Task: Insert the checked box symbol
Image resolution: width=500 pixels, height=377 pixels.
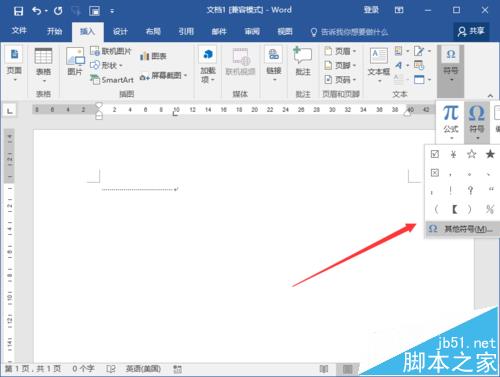Action: pos(435,154)
